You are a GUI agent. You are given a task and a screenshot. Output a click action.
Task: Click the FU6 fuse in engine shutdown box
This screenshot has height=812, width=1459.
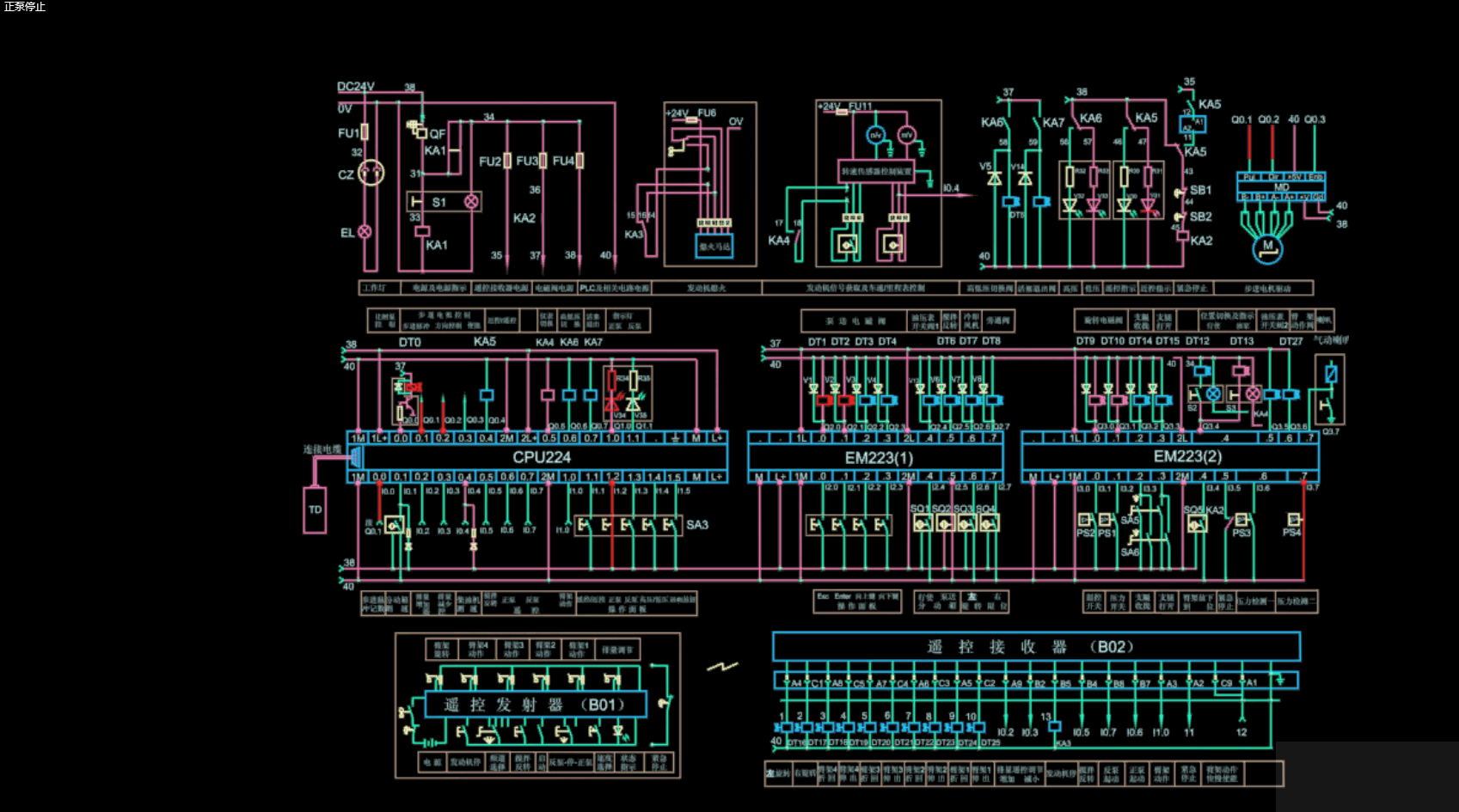click(691, 120)
